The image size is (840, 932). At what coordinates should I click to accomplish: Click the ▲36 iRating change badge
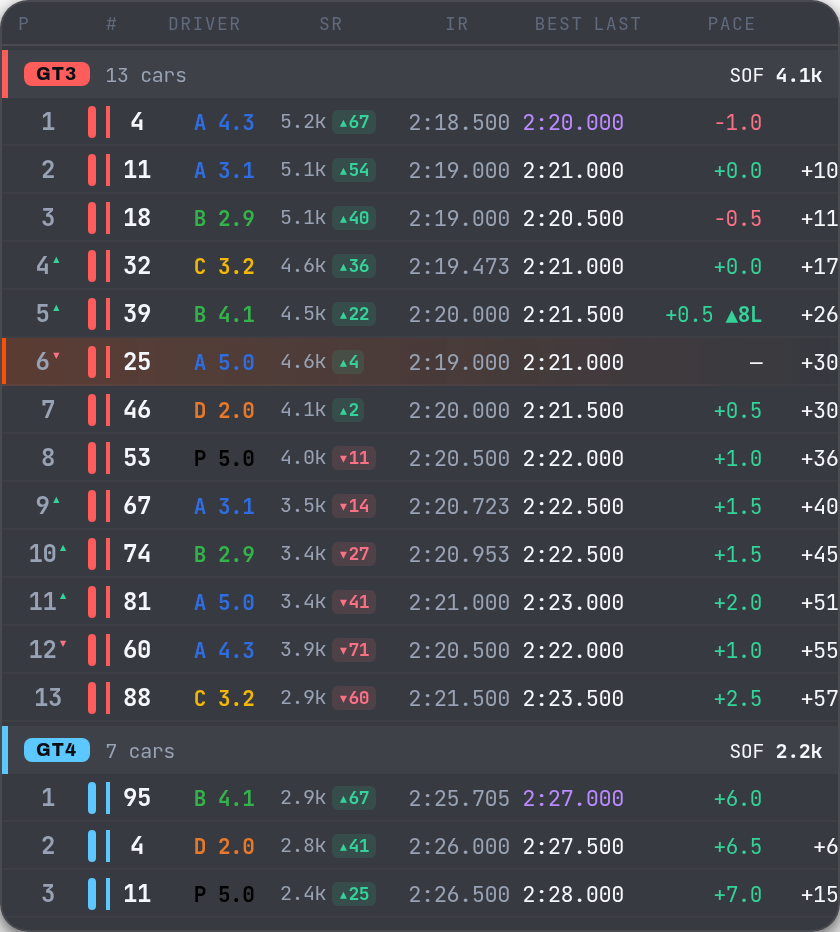point(354,266)
